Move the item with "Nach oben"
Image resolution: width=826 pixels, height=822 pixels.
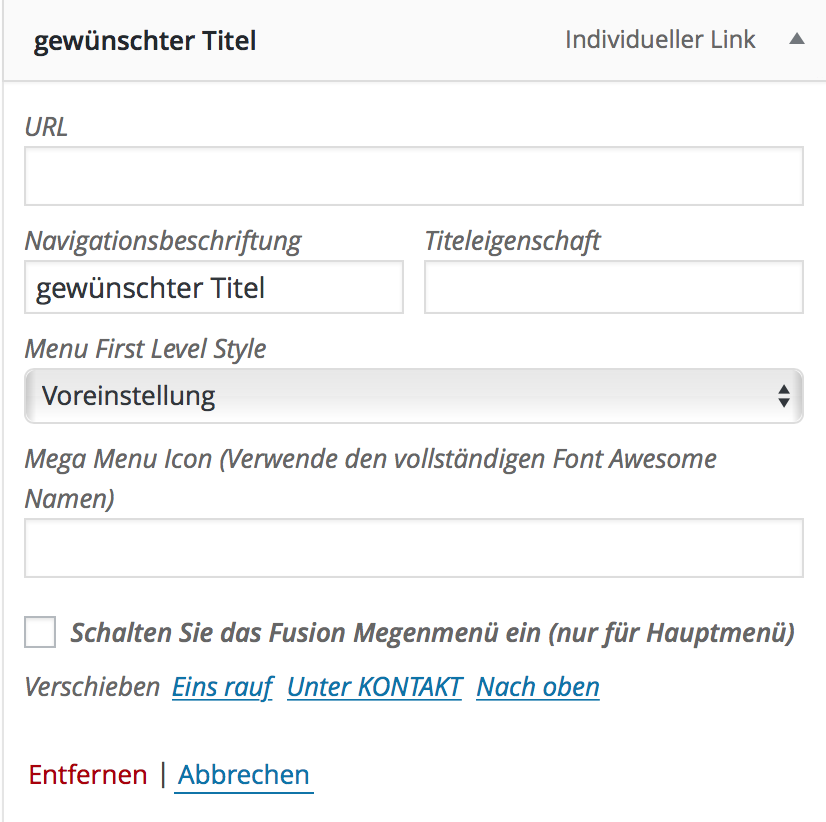click(538, 687)
